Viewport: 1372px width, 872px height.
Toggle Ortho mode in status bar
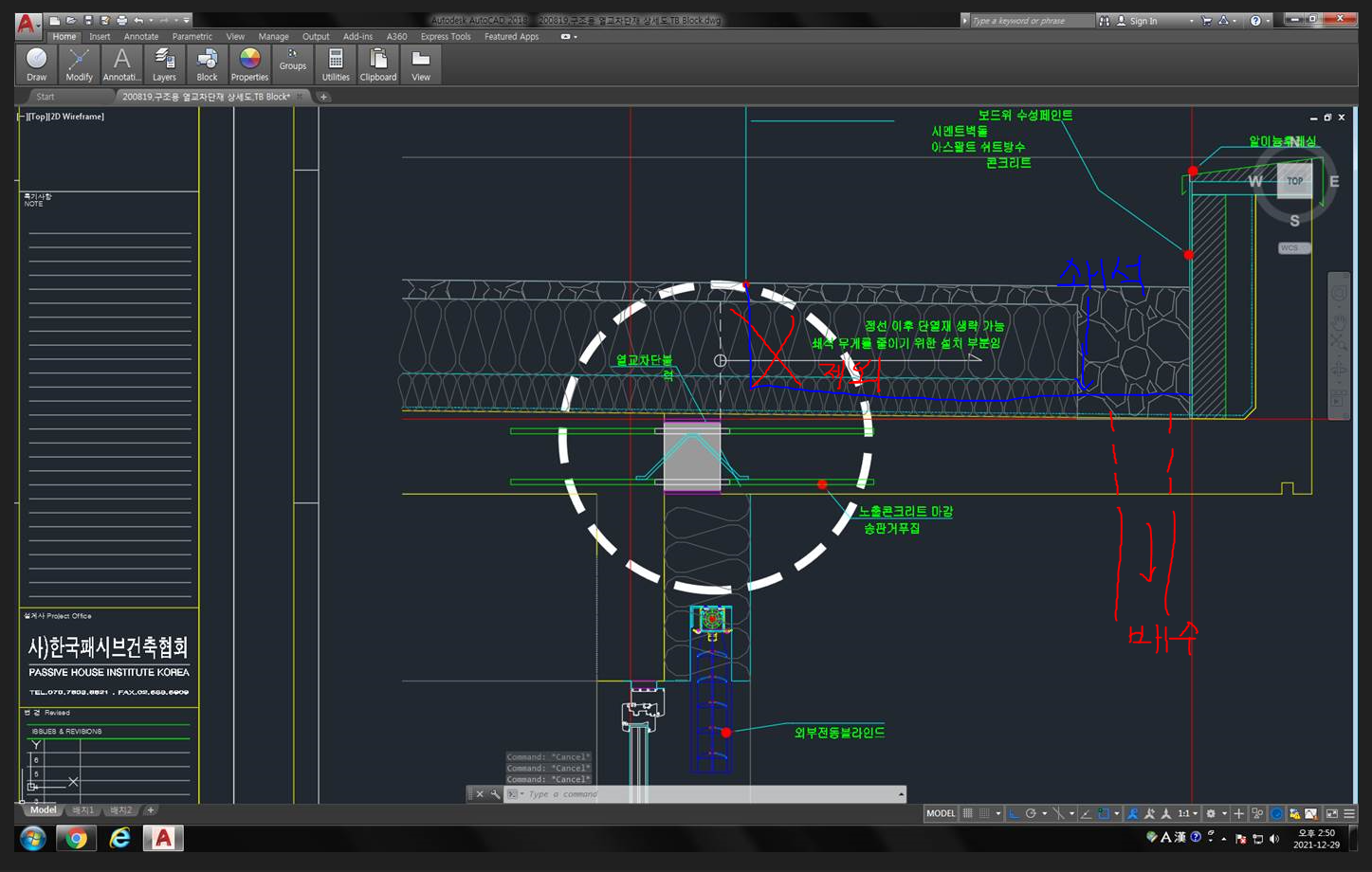tap(1014, 813)
